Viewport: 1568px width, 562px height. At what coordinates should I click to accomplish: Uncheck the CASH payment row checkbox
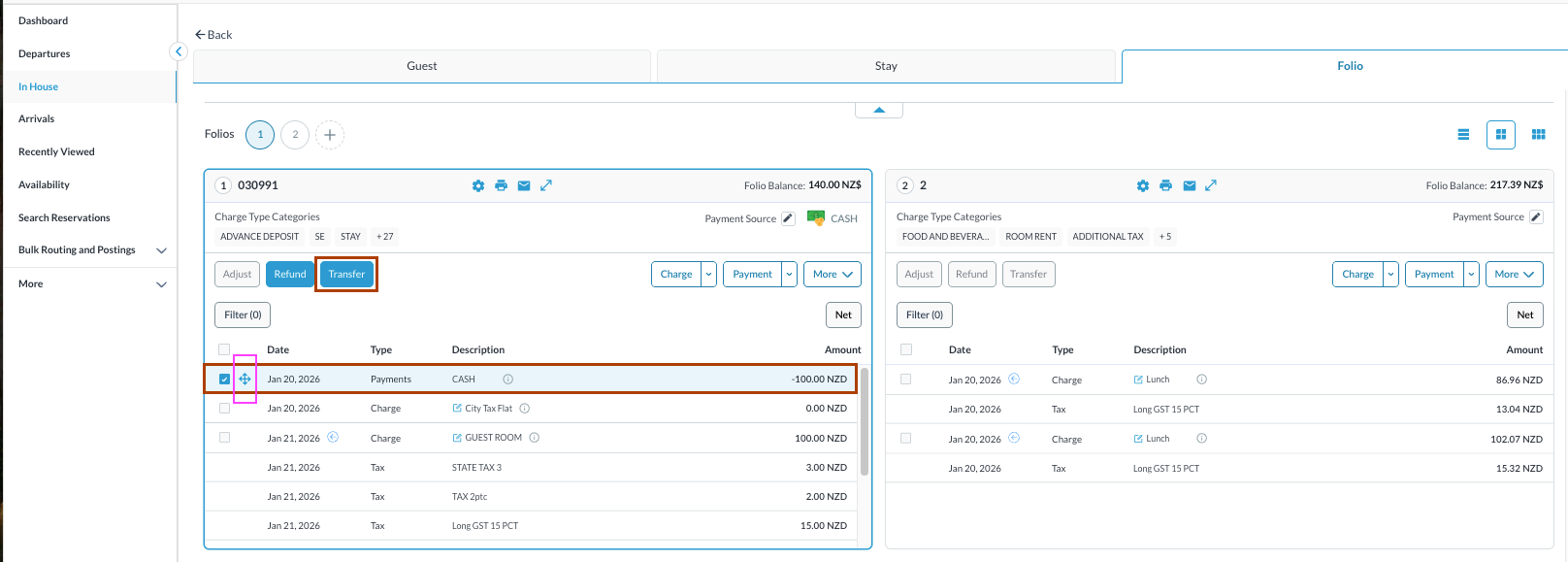[x=224, y=379]
